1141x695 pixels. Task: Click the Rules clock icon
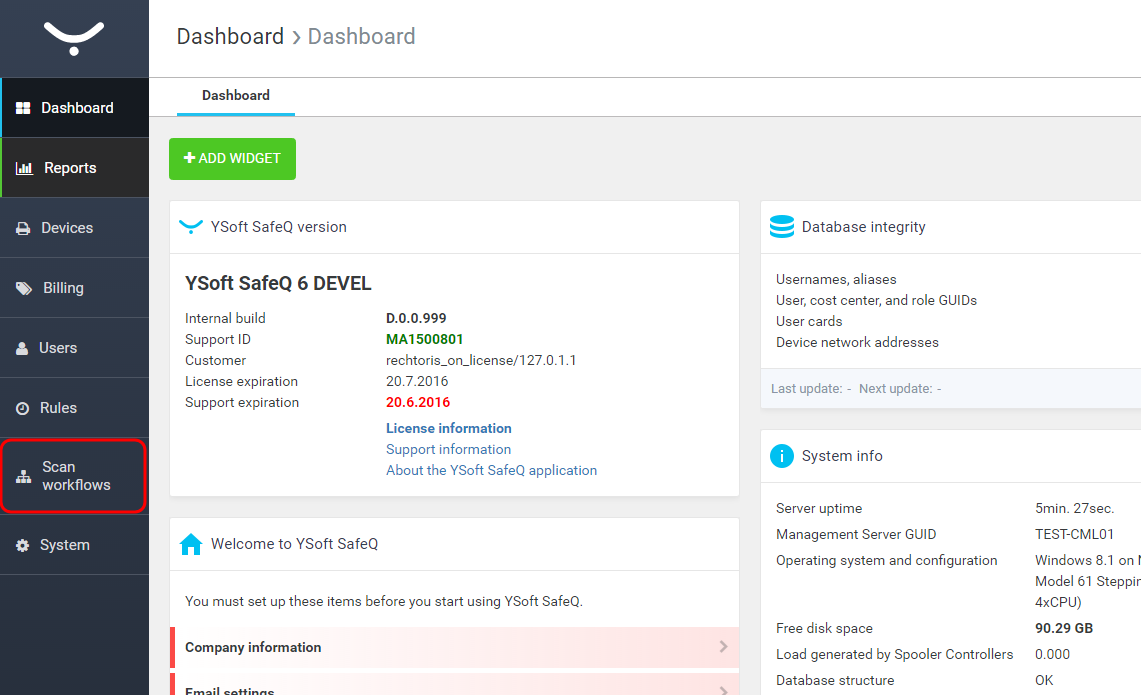pyautogui.click(x=22, y=408)
